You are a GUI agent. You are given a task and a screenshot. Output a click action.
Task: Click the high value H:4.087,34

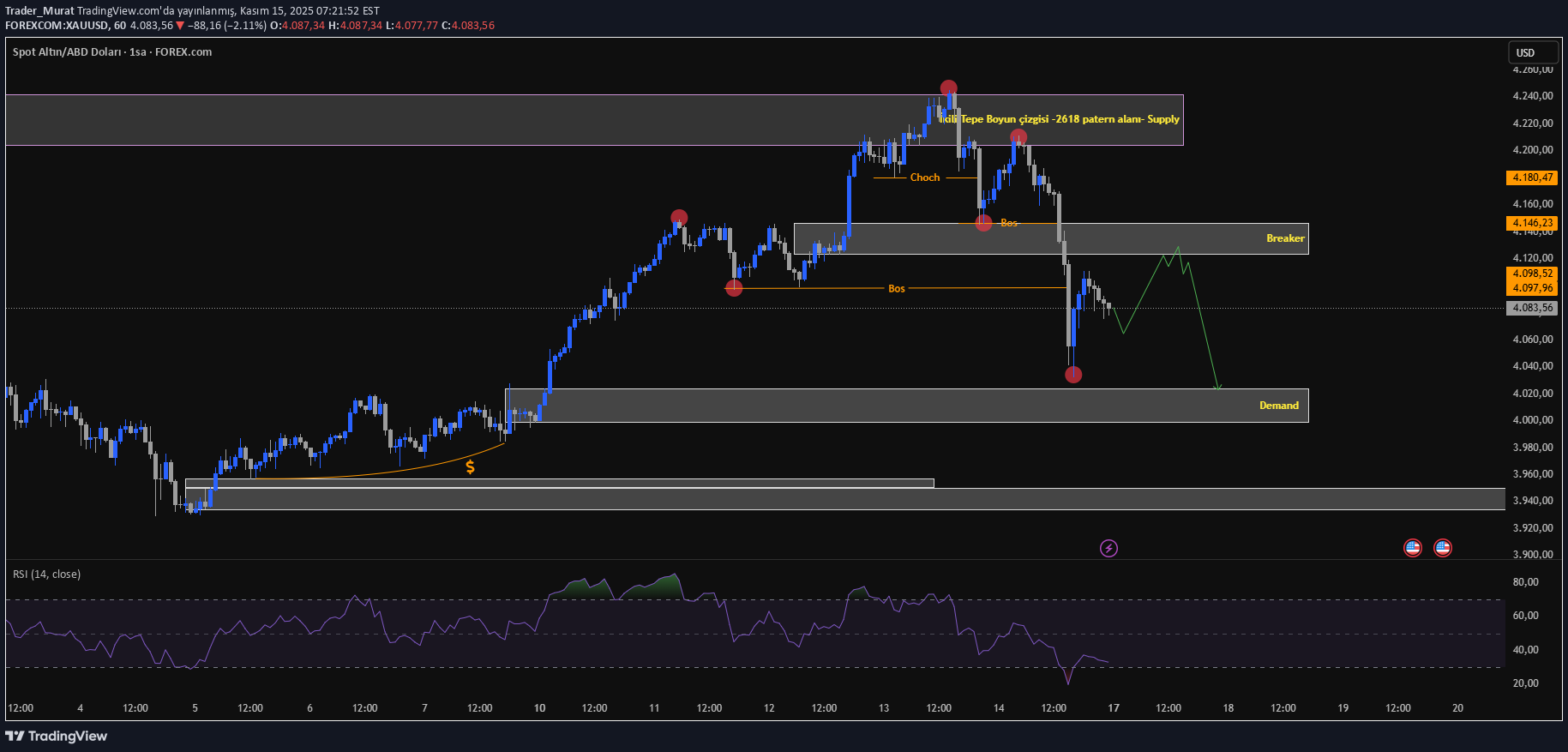pyautogui.click(x=356, y=26)
